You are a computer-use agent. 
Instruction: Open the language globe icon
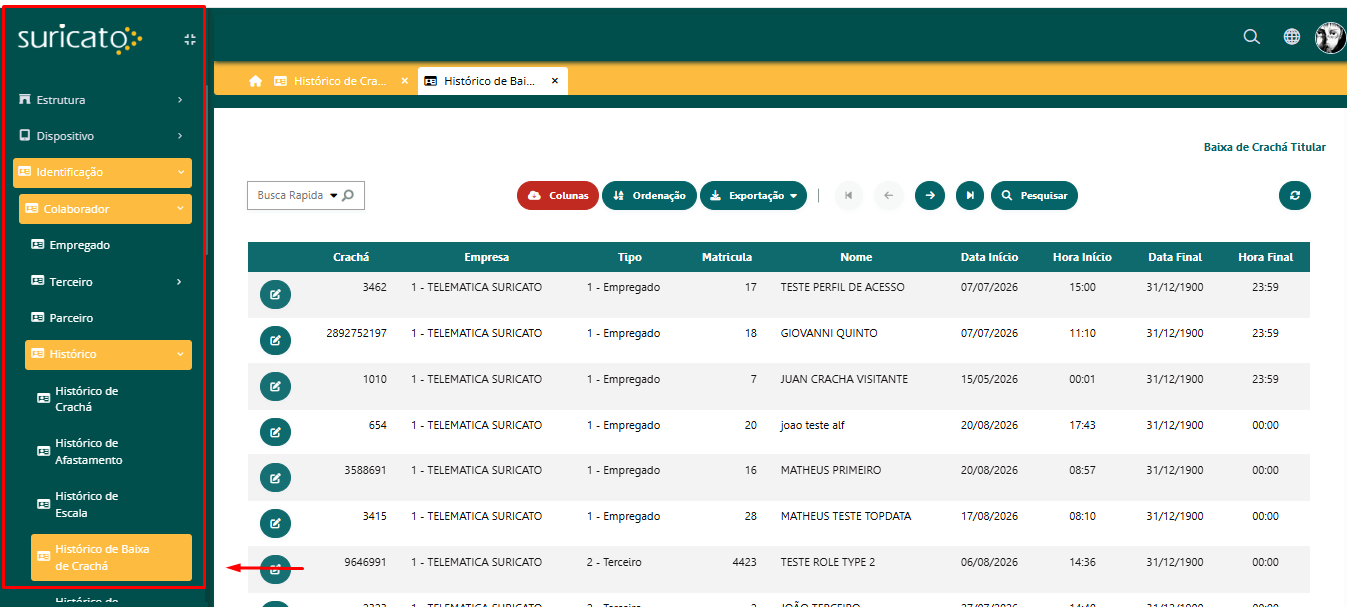[x=1292, y=37]
